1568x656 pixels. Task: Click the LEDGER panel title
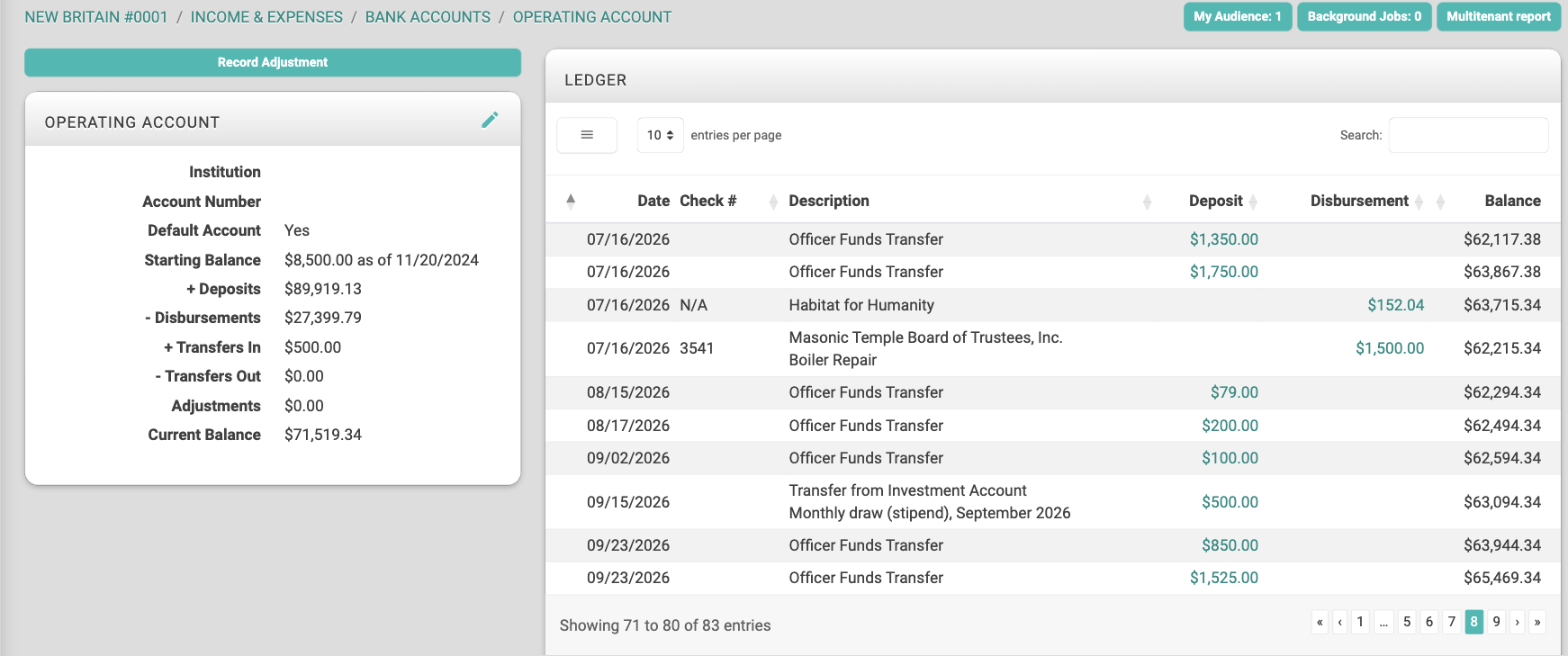[595, 79]
